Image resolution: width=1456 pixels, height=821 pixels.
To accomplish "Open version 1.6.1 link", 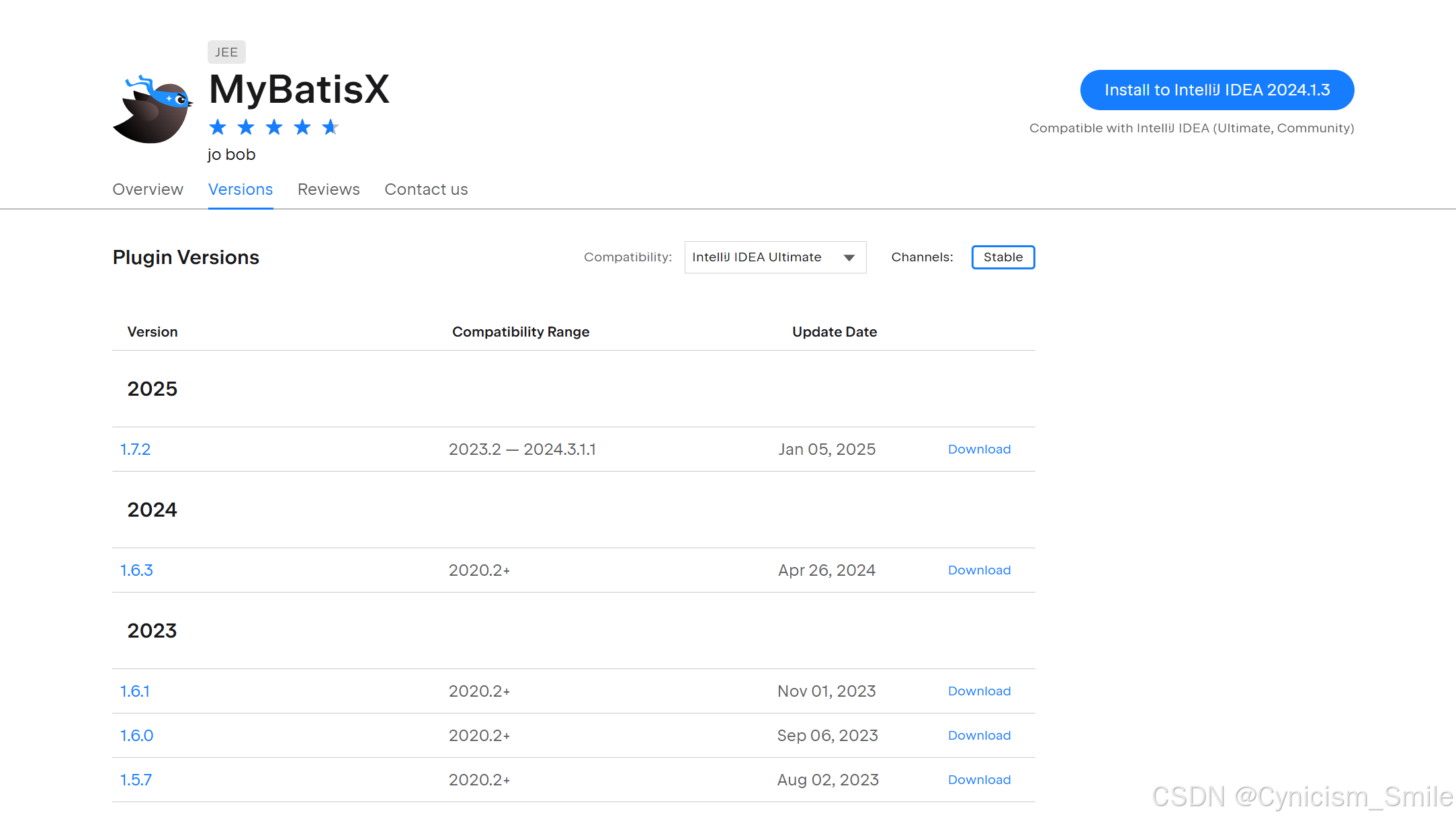I will click(135, 691).
